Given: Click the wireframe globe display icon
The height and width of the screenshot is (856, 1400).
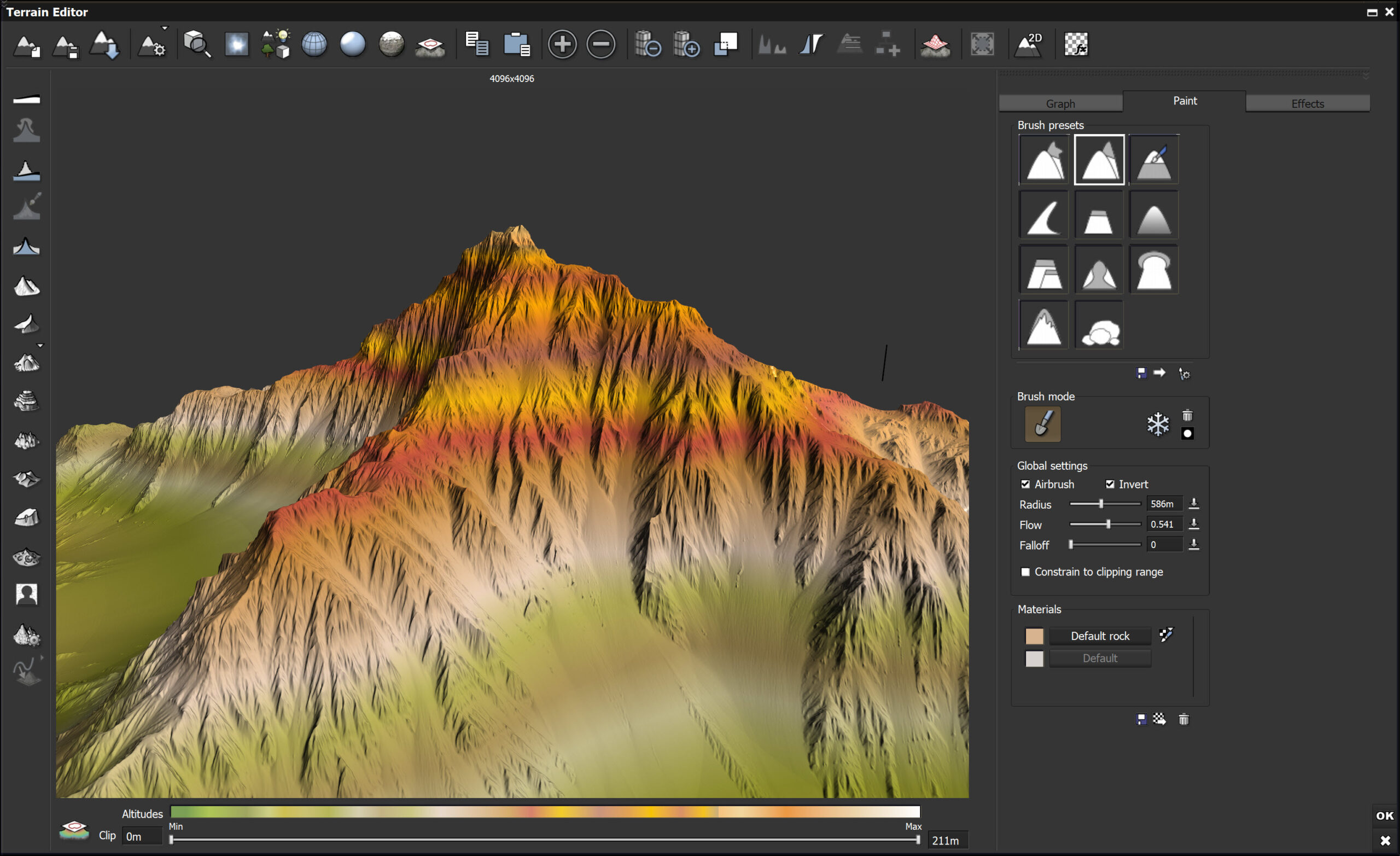Looking at the screenshot, I should pos(314,44).
